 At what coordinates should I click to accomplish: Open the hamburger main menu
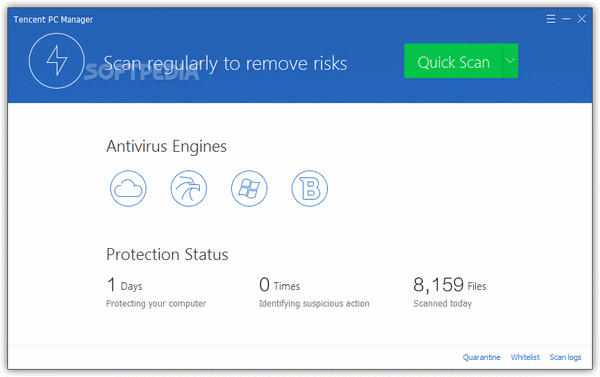tap(551, 19)
